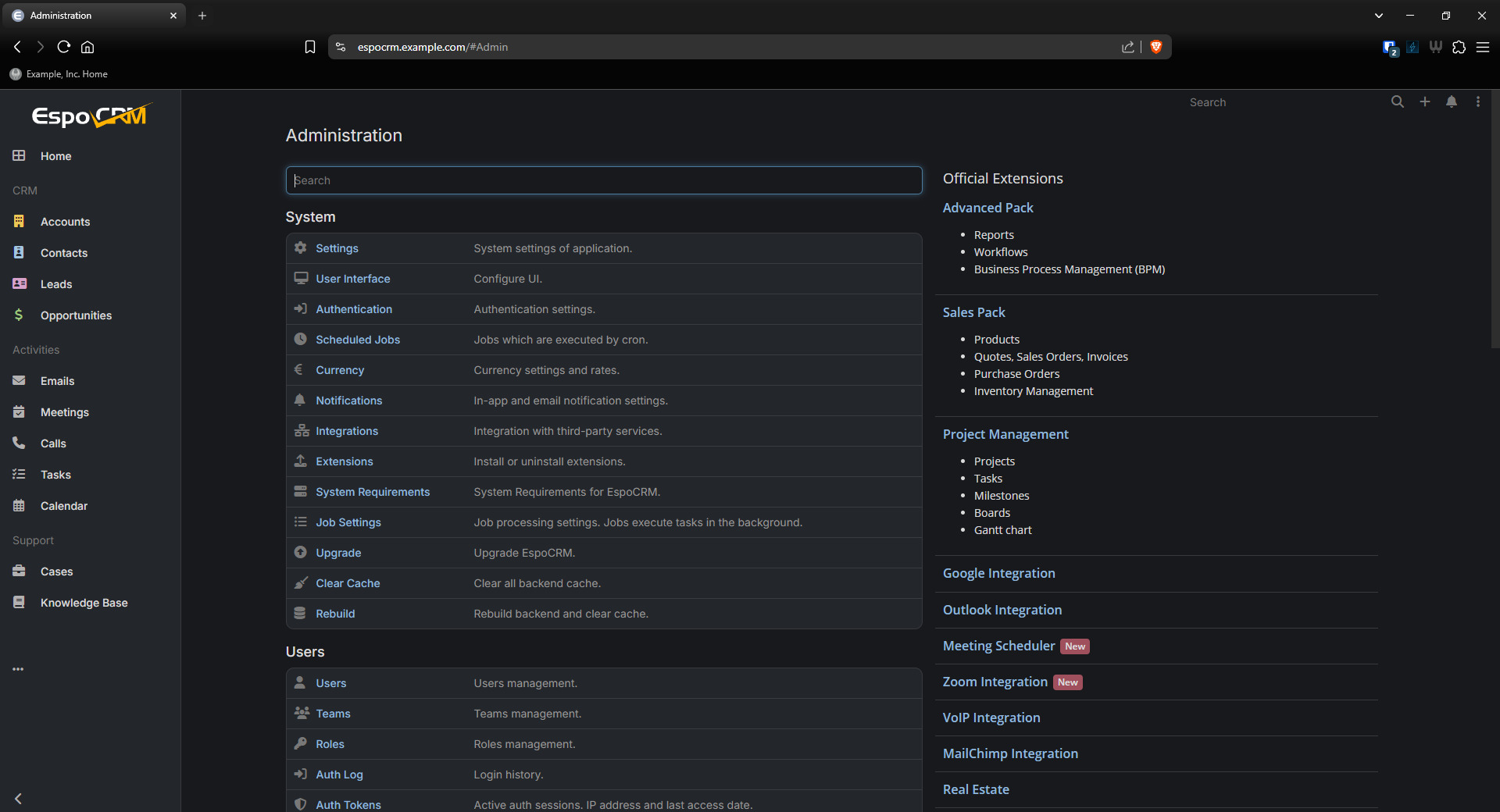Image resolution: width=1500 pixels, height=812 pixels.
Task: Click the Clear Cache link
Action: click(347, 583)
